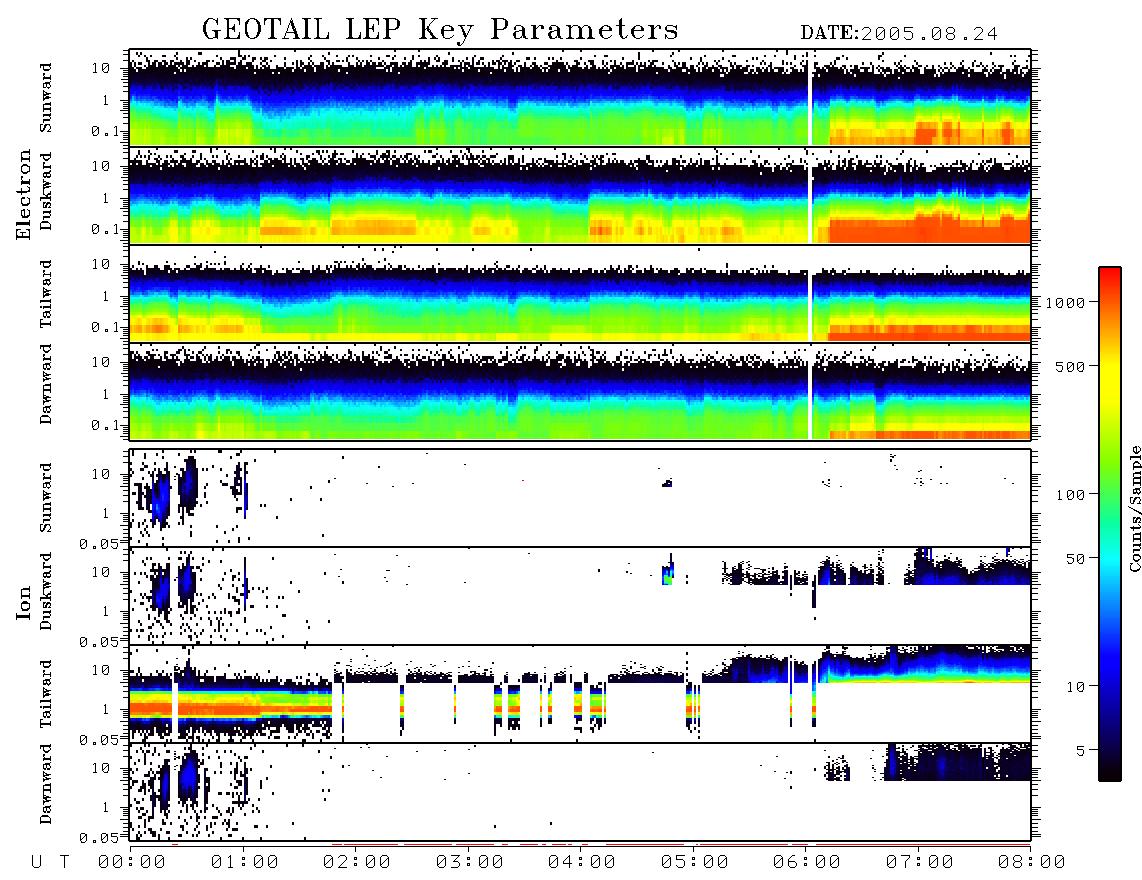Click the 08:00 time tick label
The width and height of the screenshot is (1142, 880).
(1031, 863)
